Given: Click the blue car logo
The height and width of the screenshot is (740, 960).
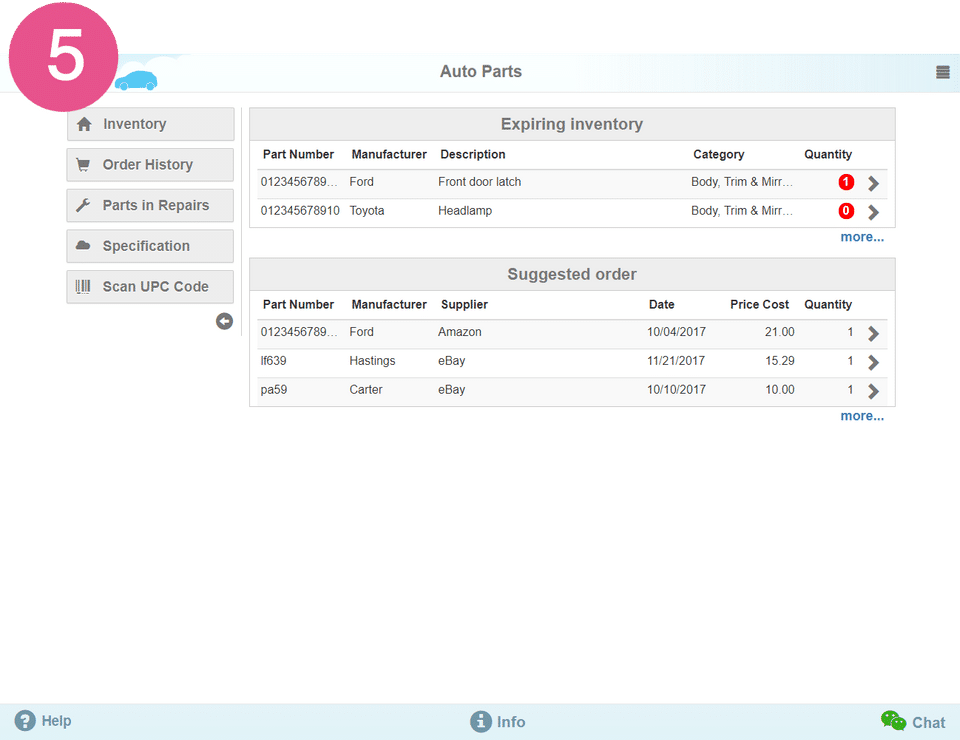Looking at the screenshot, I should click(x=136, y=81).
